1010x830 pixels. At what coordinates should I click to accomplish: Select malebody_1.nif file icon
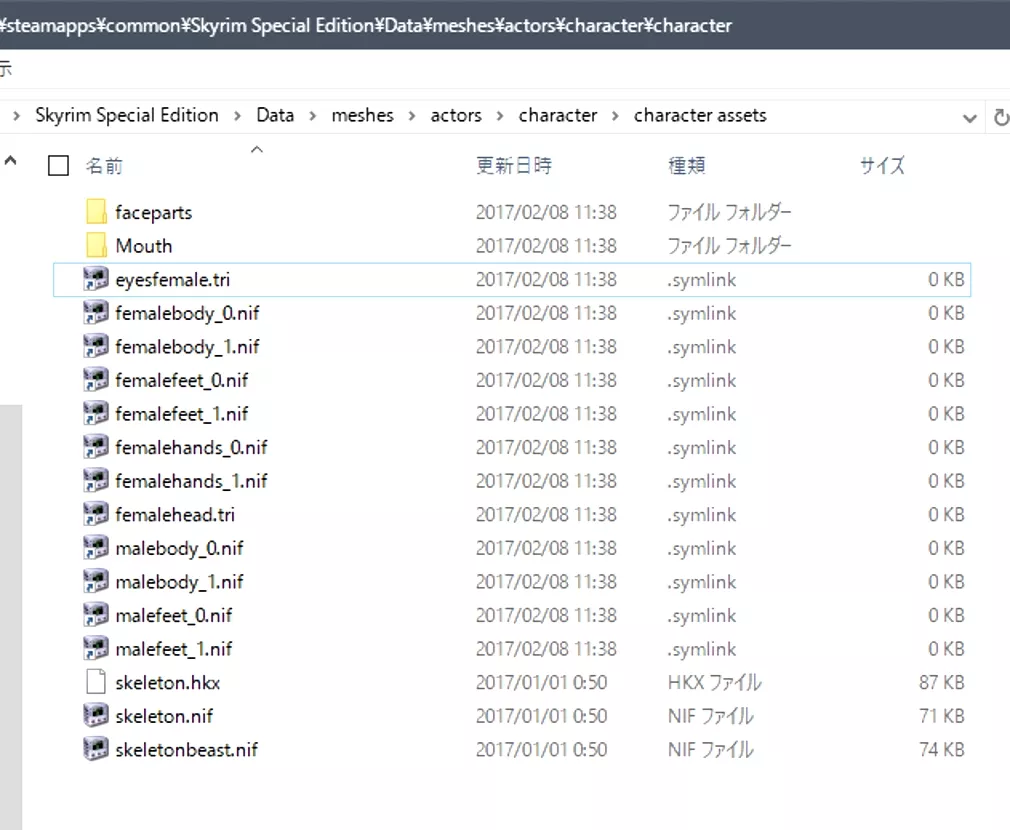(96, 581)
